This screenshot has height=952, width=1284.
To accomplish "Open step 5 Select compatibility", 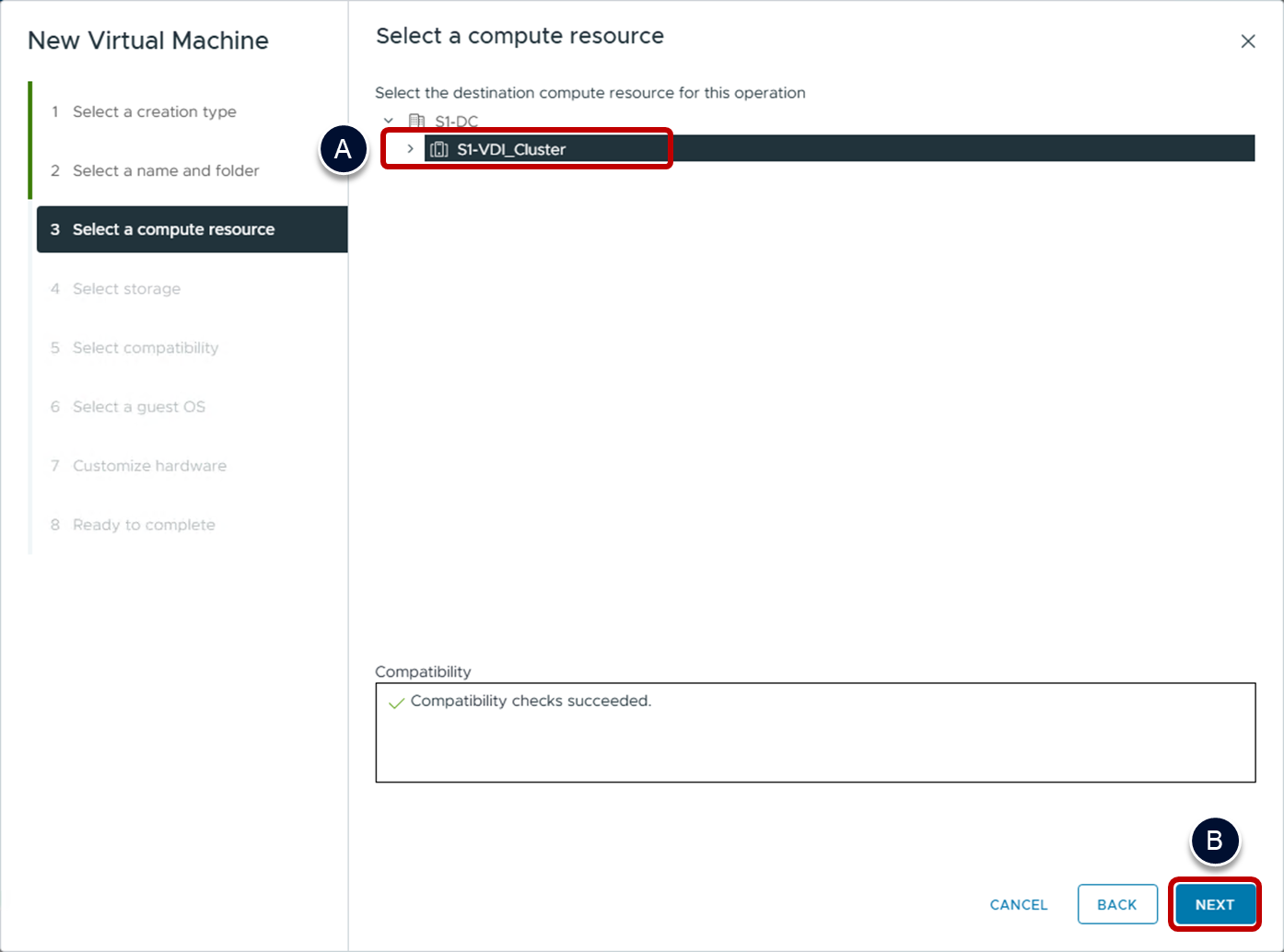I will [x=146, y=347].
